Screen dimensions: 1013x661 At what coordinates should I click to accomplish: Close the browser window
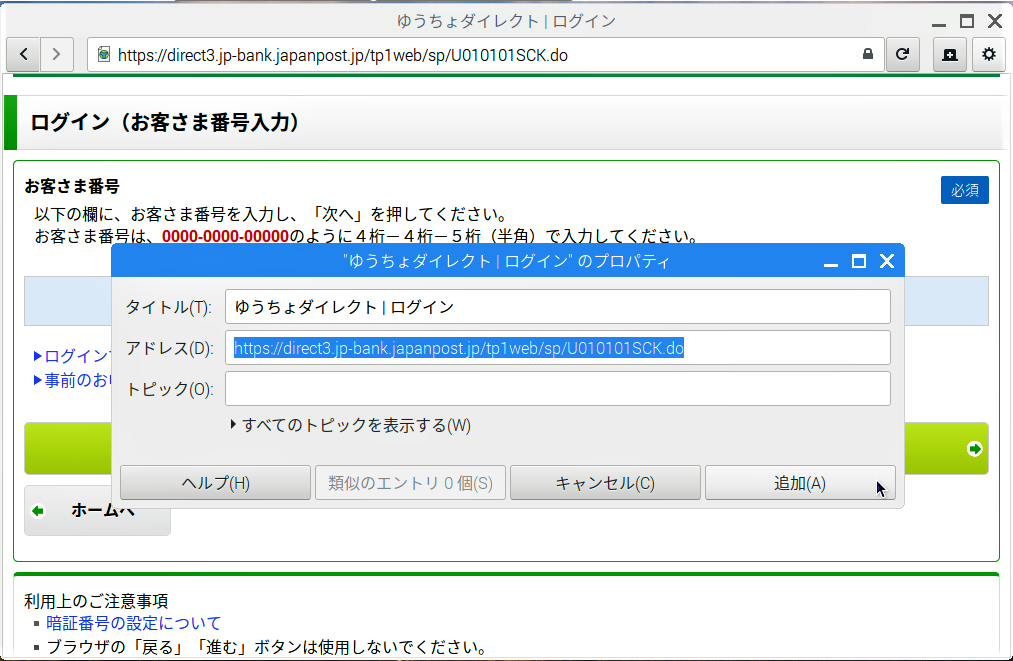point(995,21)
